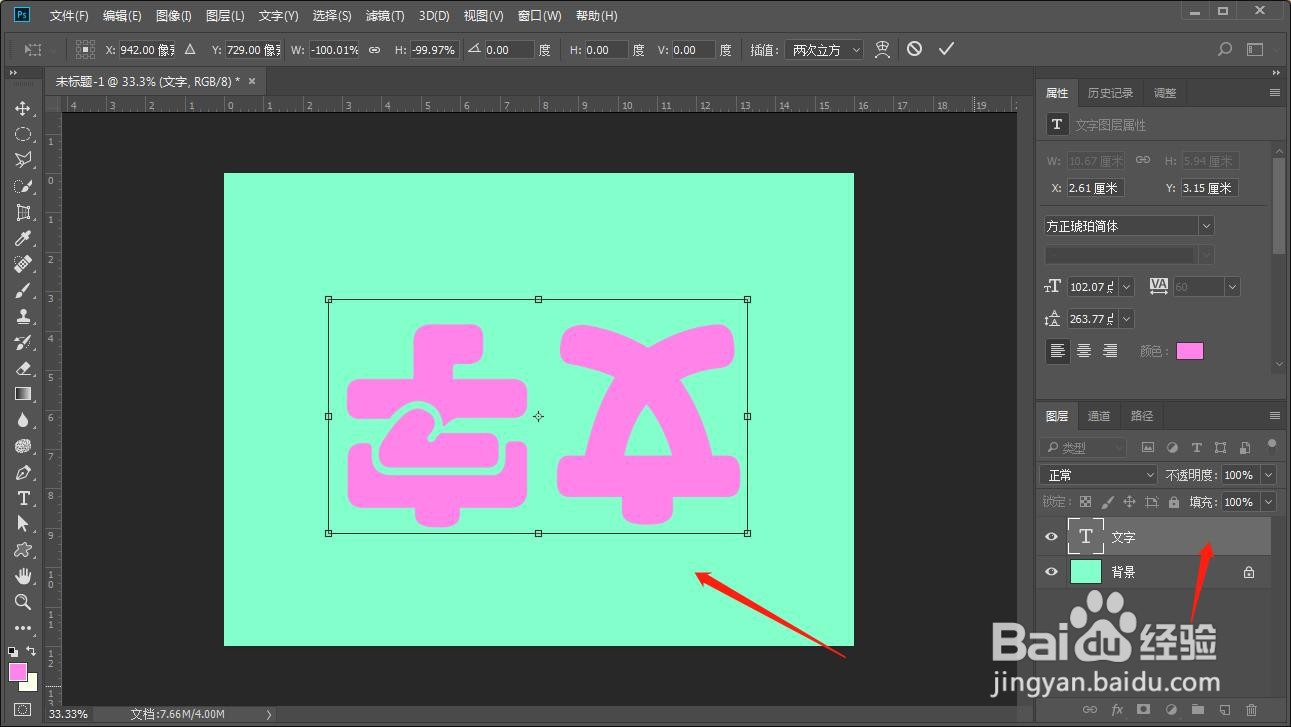This screenshot has height=727, width=1291.
Task: Create a new group folder icon
Action: pos(1198,710)
